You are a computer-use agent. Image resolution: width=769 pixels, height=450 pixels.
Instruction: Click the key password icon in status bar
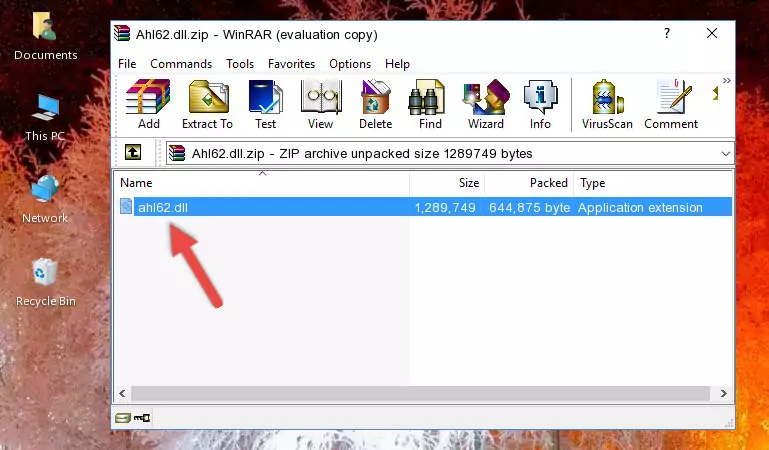142,418
